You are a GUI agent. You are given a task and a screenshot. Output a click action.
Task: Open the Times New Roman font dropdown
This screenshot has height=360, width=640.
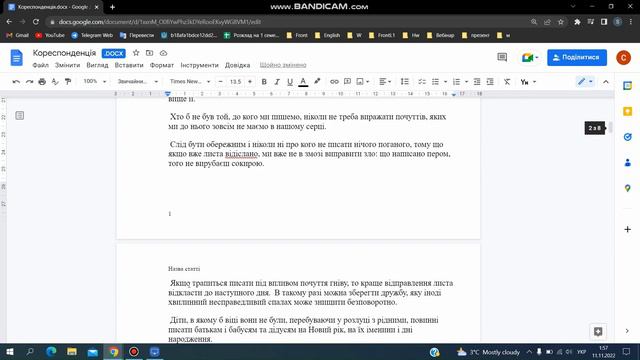click(190, 82)
